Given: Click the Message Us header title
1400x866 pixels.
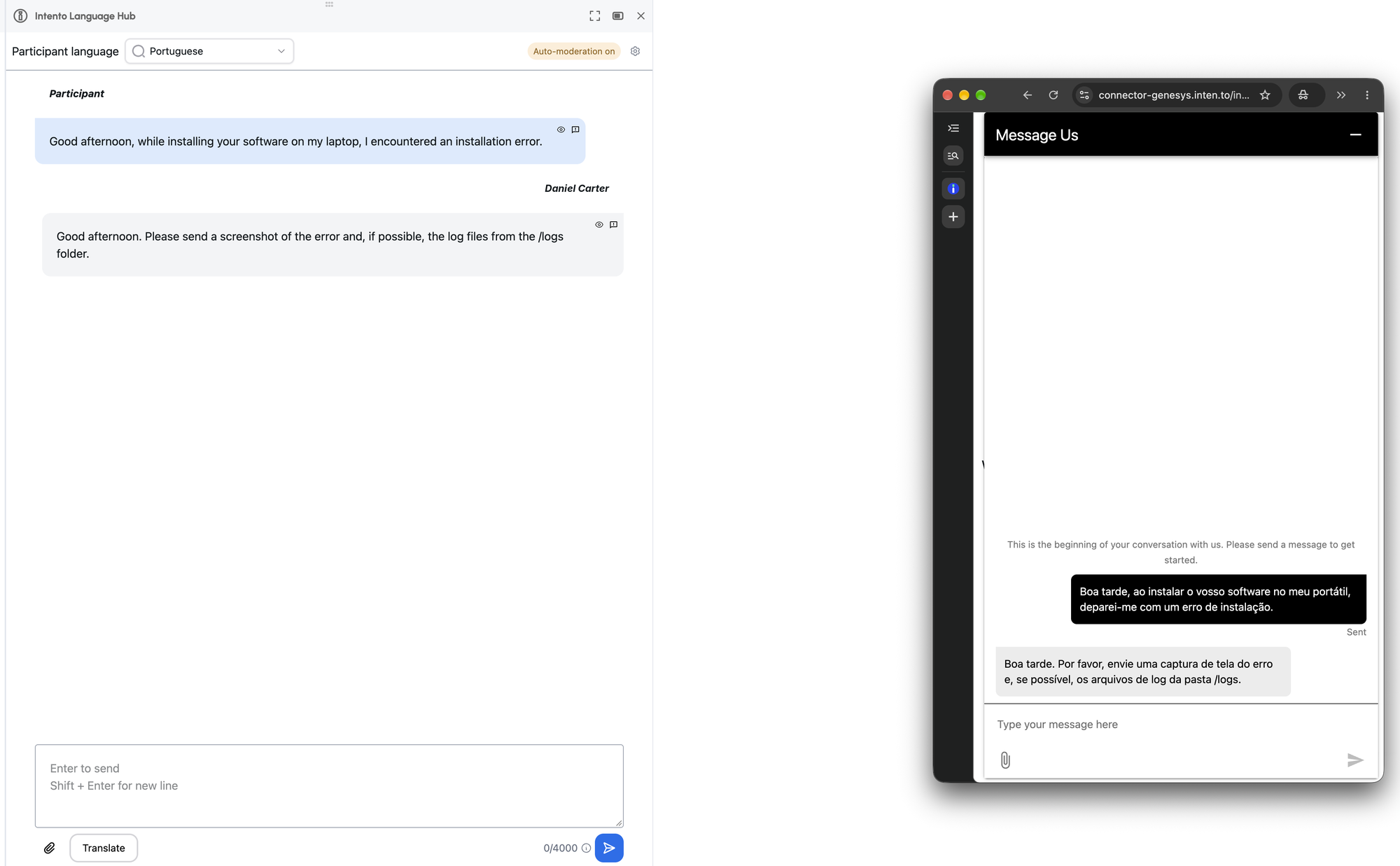Looking at the screenshot, I should [x=1037, y=135].
